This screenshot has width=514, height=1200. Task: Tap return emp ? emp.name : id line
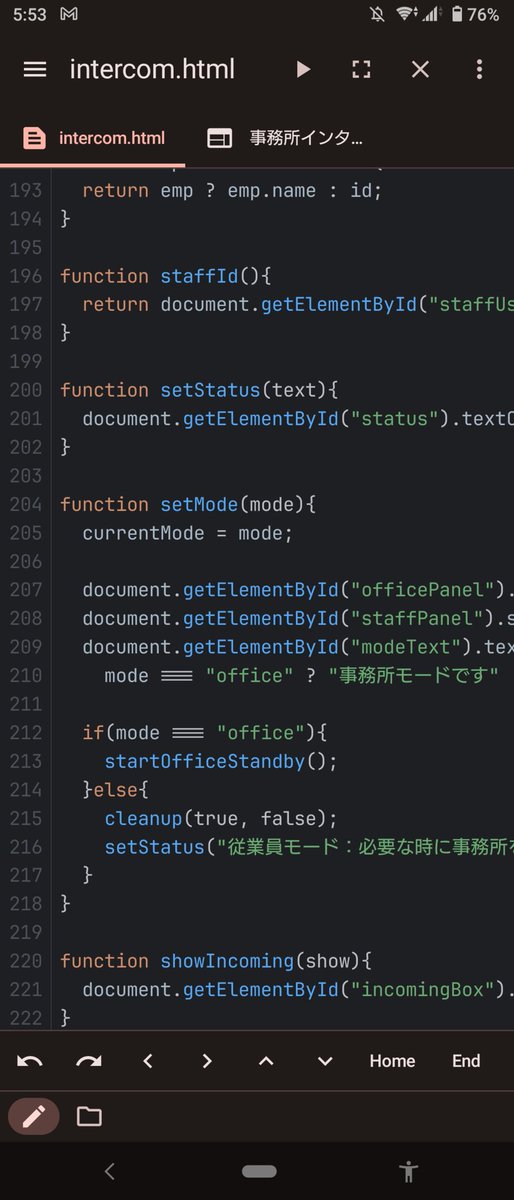click(x=232, y=190)
